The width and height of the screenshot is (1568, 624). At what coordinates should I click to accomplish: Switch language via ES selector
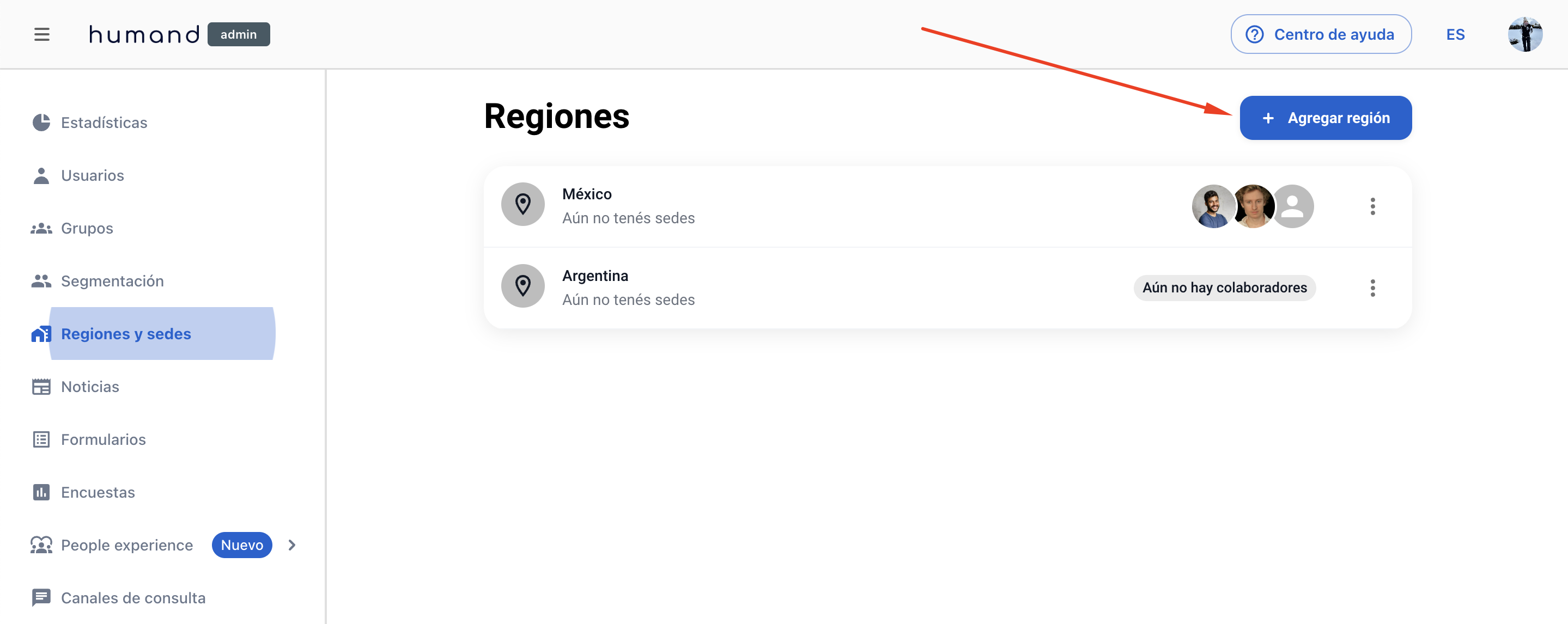click(1455, 35)
